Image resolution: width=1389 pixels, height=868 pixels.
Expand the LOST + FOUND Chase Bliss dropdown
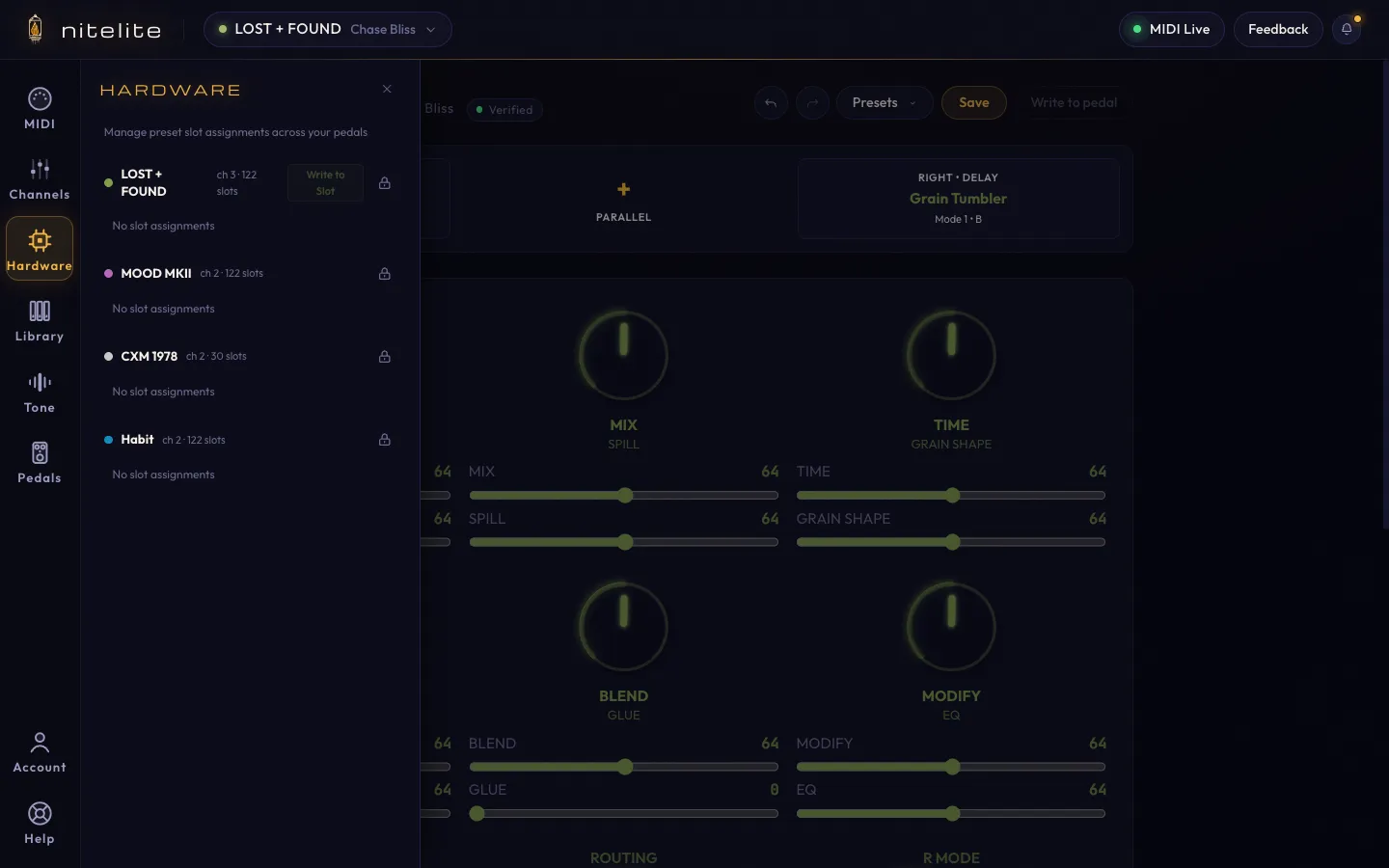click(x=327, y=29)
